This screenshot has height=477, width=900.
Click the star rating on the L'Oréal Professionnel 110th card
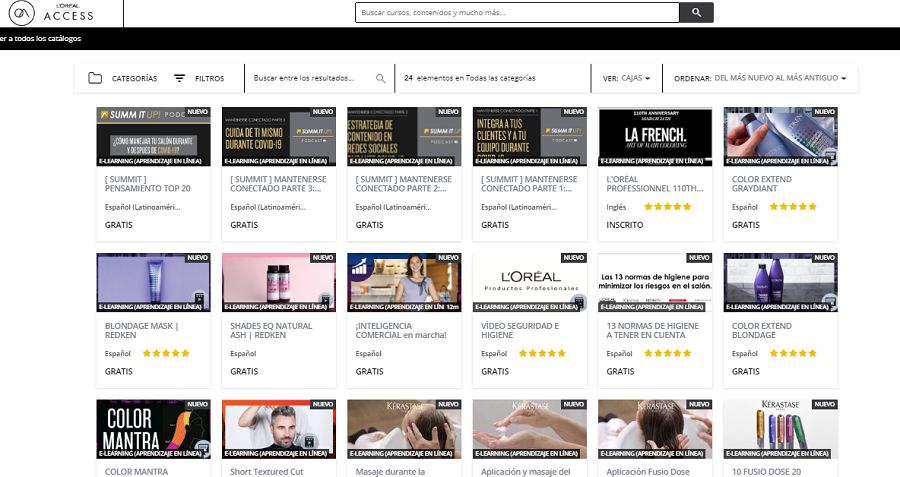[x=668, y=207]
